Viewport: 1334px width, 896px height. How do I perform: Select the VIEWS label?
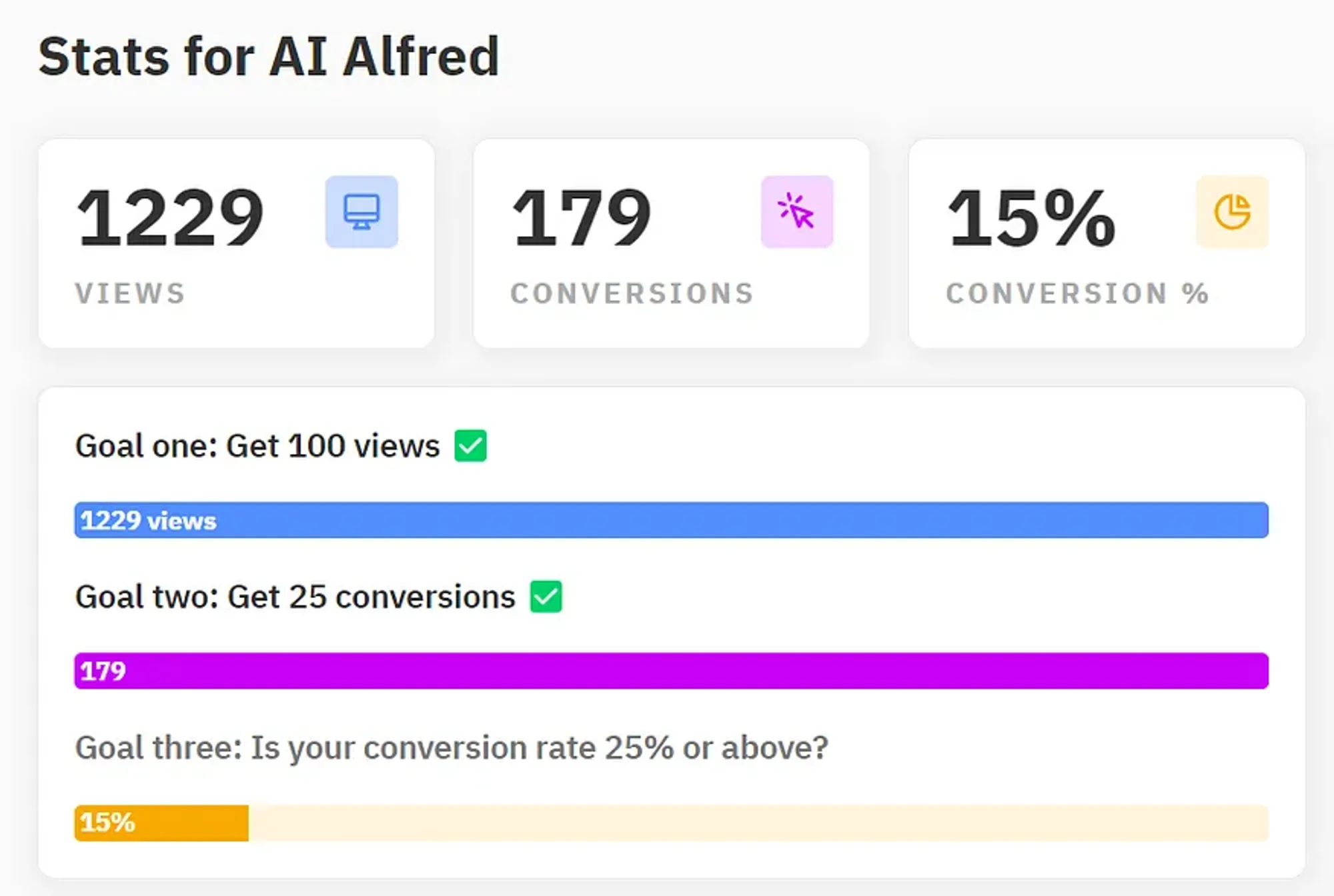[130, 293]
